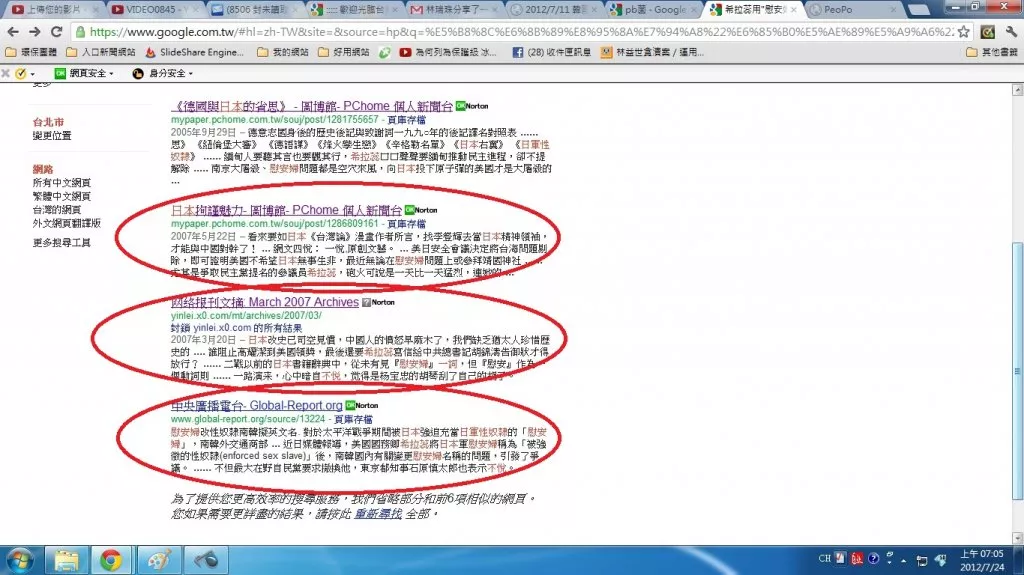
Task: Switch to the PeoPo tab
Action: [x=852, y=9]
